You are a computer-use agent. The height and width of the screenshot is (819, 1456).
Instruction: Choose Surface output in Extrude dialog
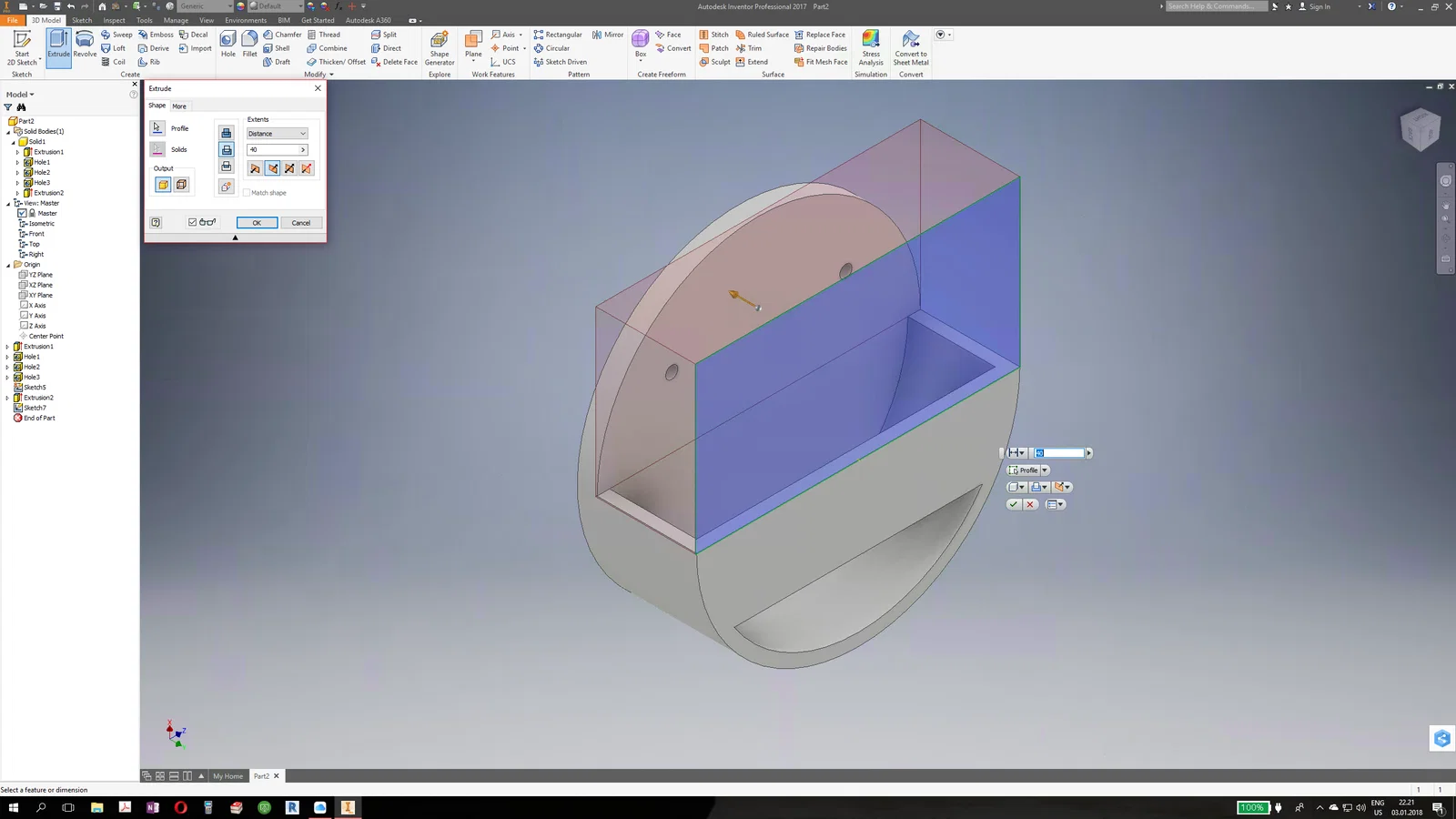point(181,185)
